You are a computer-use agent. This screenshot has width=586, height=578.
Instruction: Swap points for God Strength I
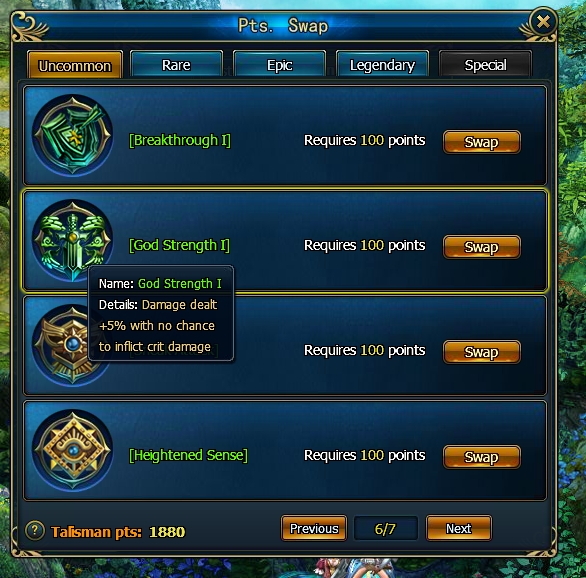pyautogui.click(x=481, y=247)
